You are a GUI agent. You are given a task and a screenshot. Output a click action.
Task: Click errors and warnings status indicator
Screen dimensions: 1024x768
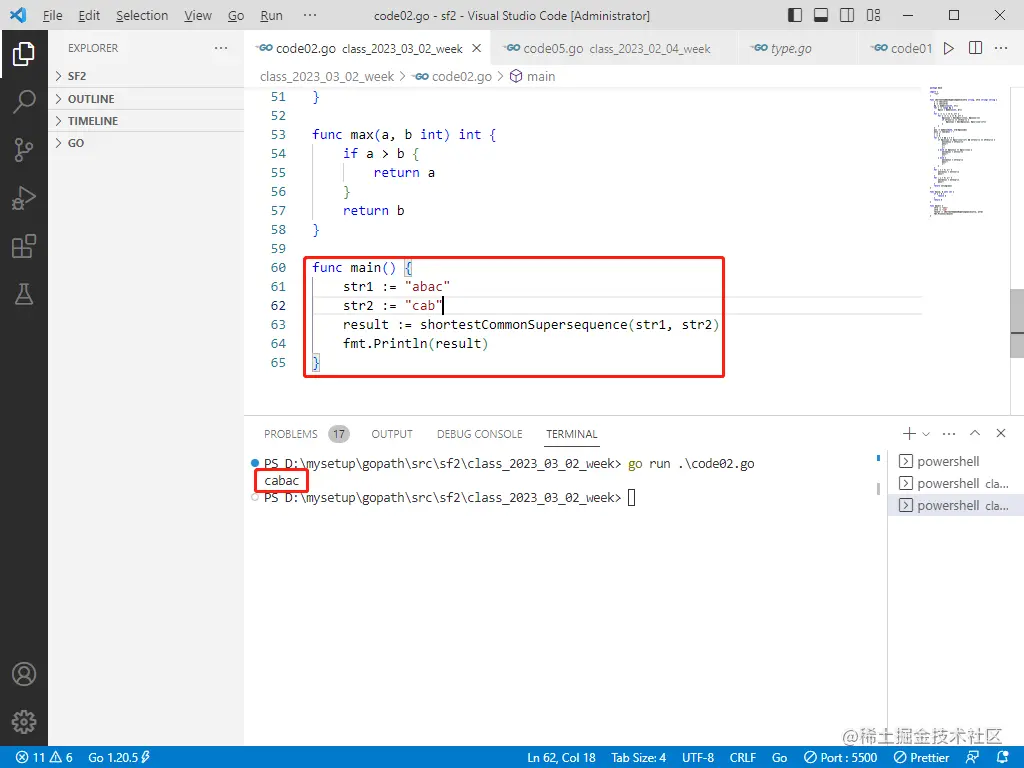click(44, 758)
